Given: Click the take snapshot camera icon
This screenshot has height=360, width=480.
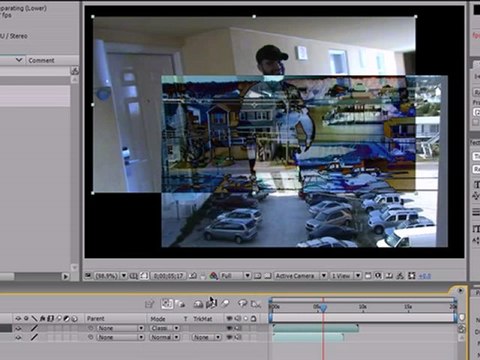Looking at the screenshot, I should 193,276.
